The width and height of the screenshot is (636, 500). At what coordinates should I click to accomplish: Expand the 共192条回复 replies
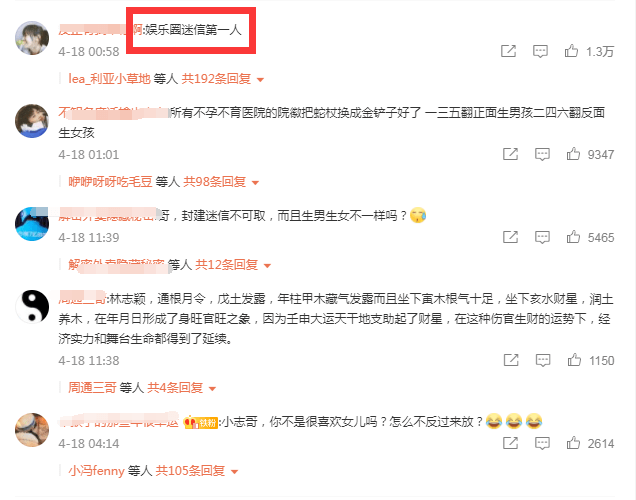(222, 79)
